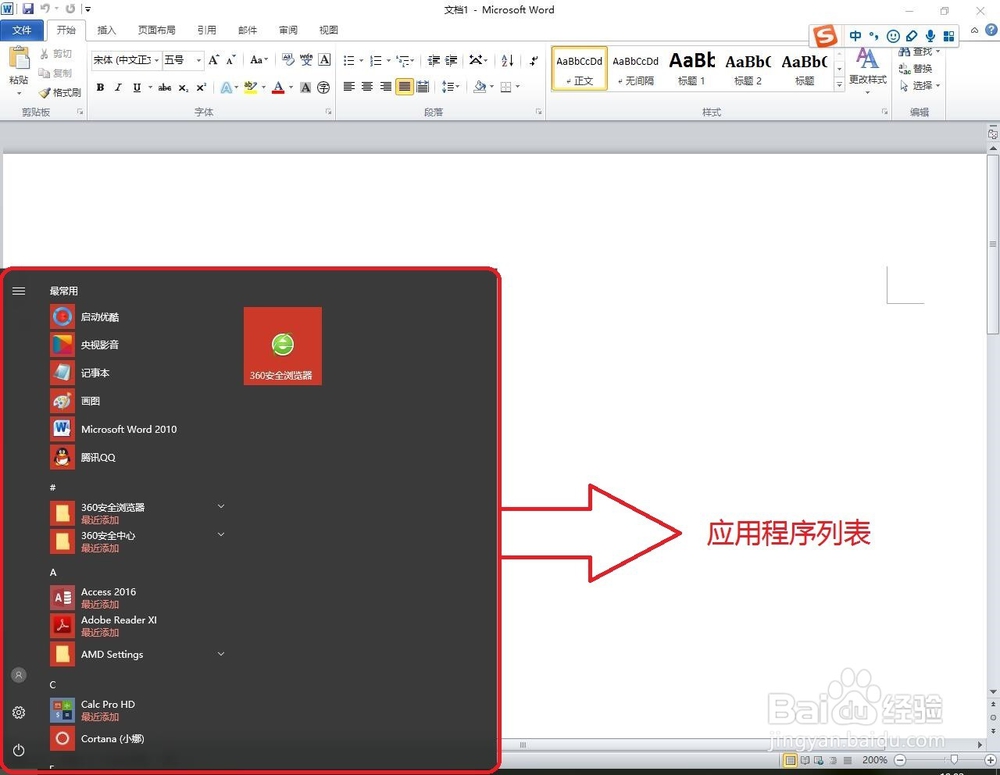Click the Sogou voice input microphone icon
This screenshot has width=1000, height=775.
coord(930,36)
